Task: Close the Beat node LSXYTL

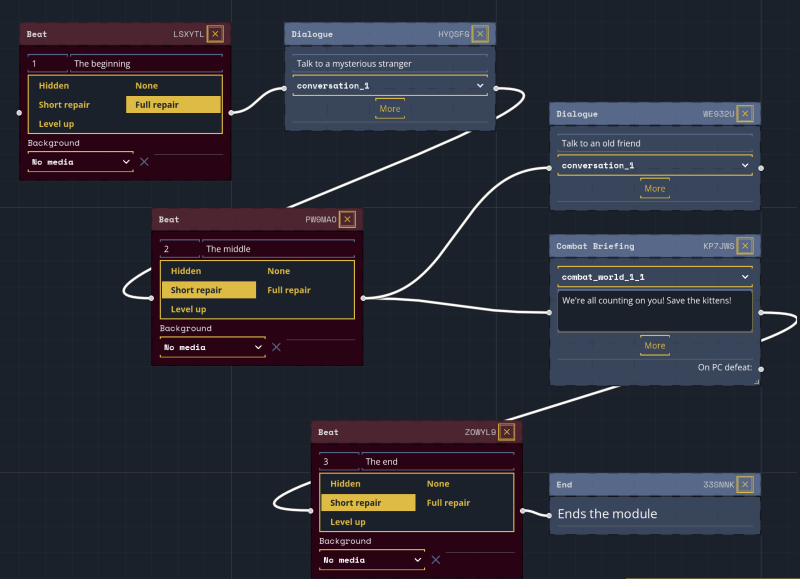Action: click(x=215, y=34)
